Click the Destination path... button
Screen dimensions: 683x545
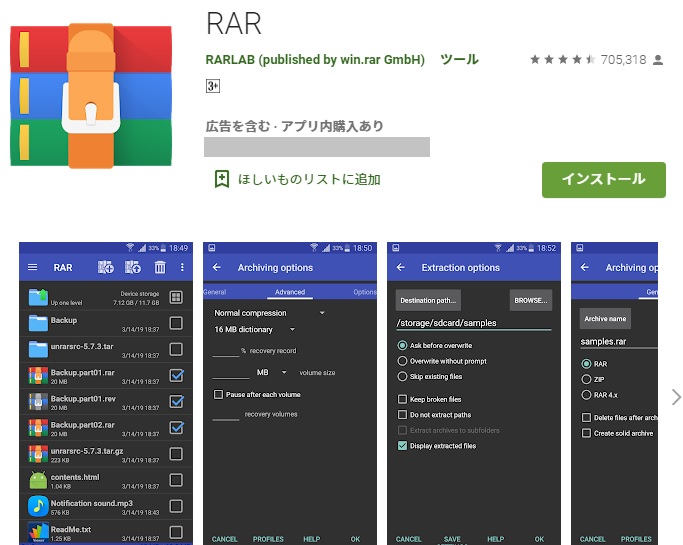coord(428,300)
